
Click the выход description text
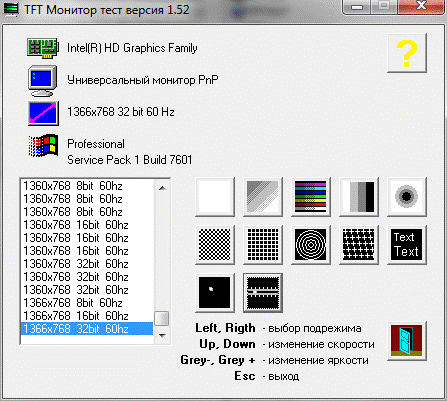284,376
